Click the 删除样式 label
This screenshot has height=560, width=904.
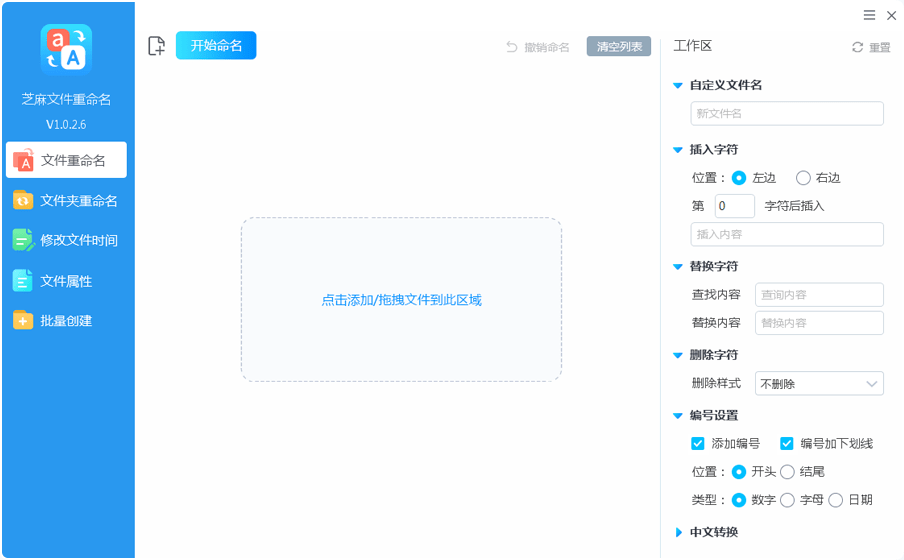tap(716, 384)
